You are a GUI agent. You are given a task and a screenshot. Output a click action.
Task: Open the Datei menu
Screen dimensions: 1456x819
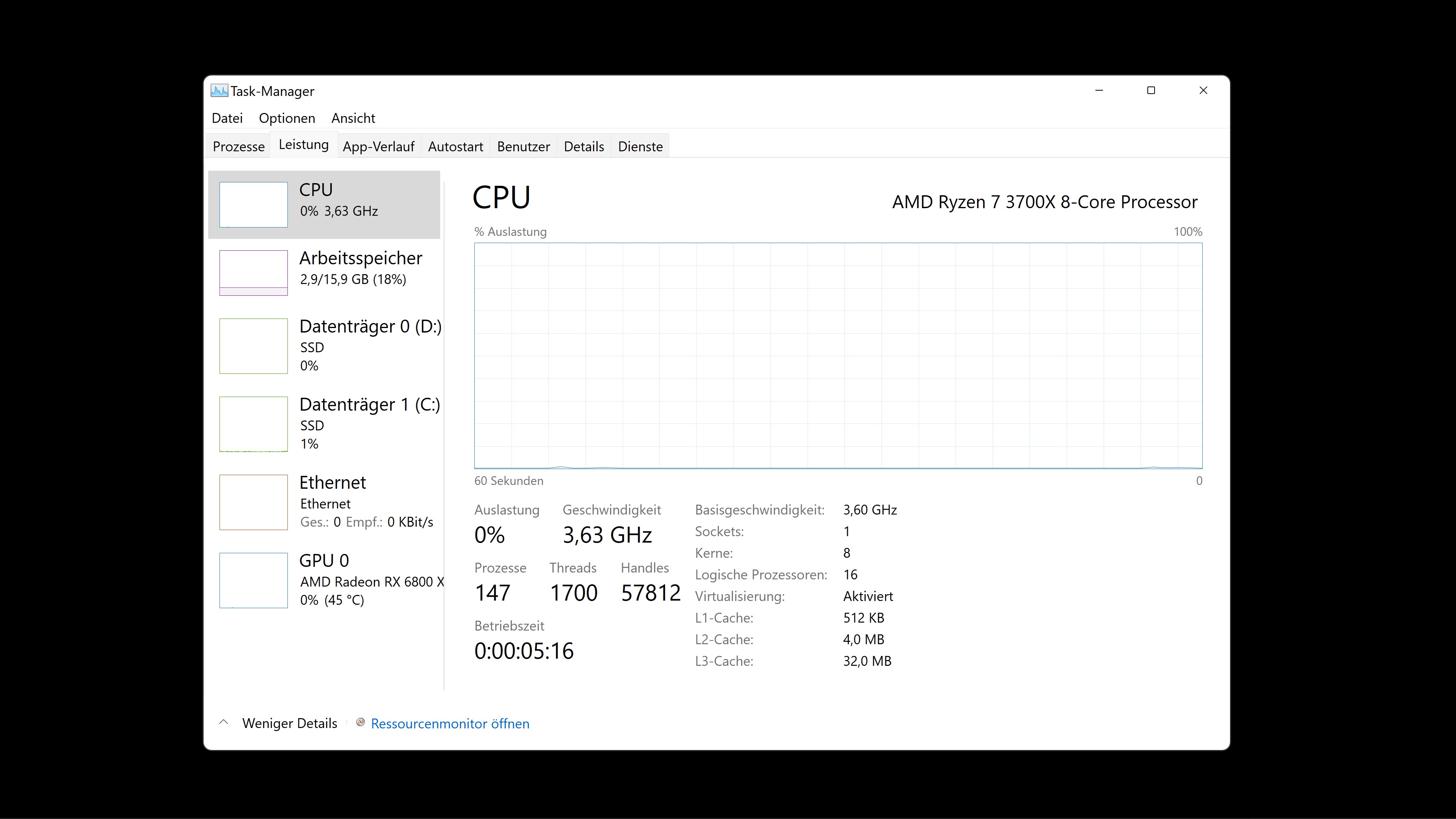(x=227, y=118)
